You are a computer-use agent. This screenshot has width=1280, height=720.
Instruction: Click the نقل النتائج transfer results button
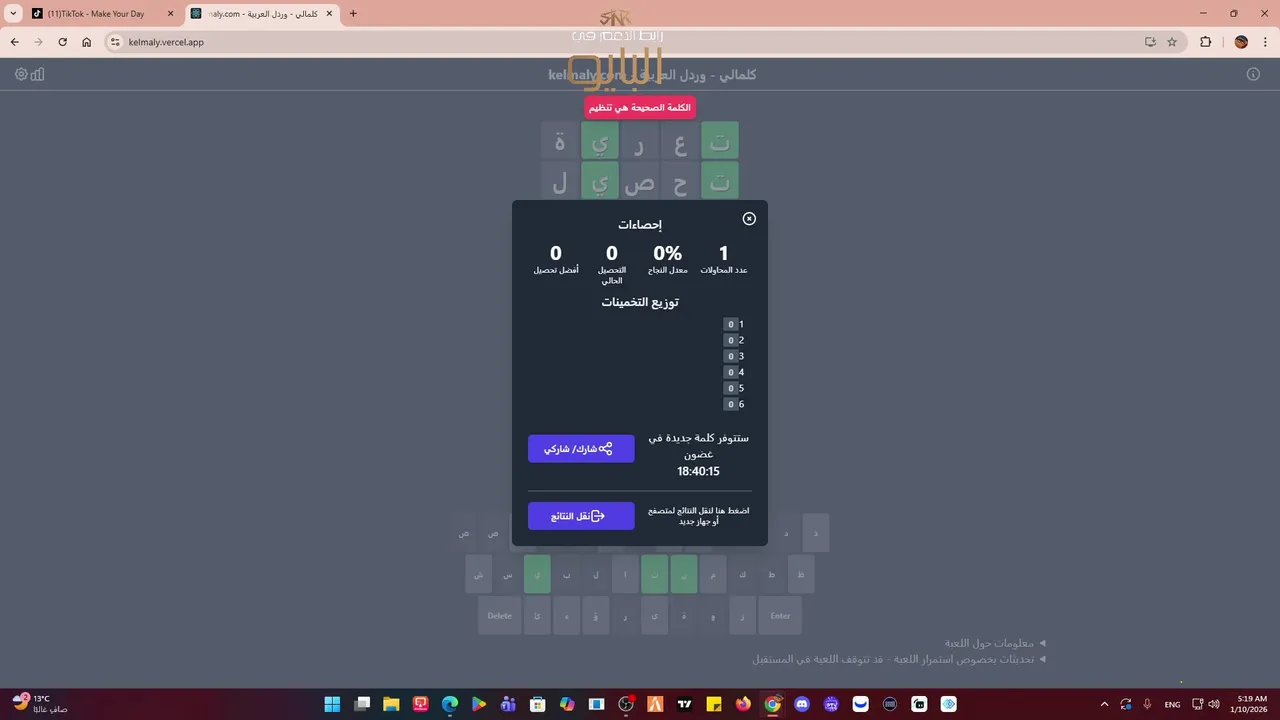click(581, 516)
